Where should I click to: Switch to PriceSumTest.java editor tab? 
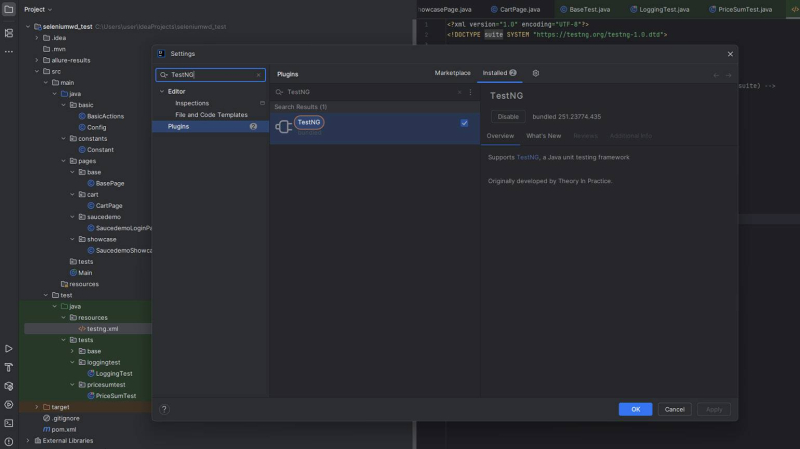741,9
